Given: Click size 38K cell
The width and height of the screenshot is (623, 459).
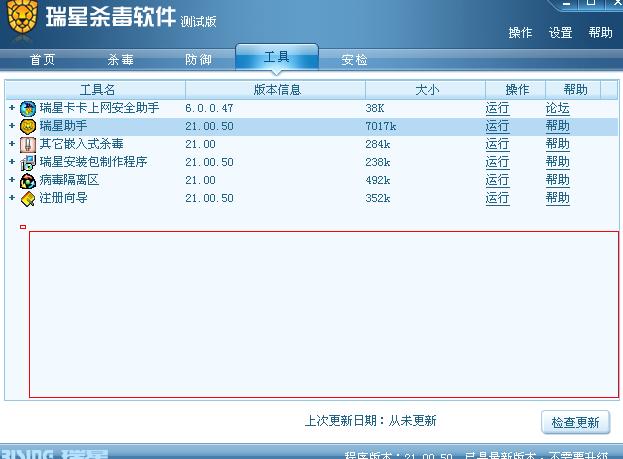Looking at the screenshot, I should [375, 108].
